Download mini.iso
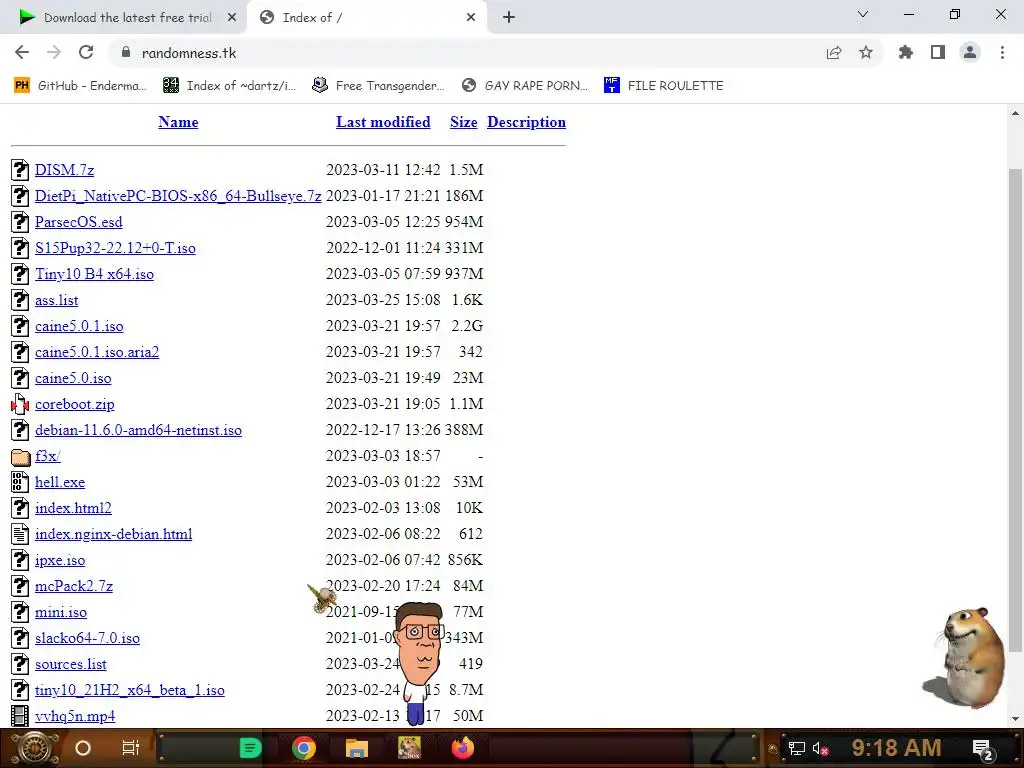This screenshot has width=1024, height=768. (x=61, y=613)
